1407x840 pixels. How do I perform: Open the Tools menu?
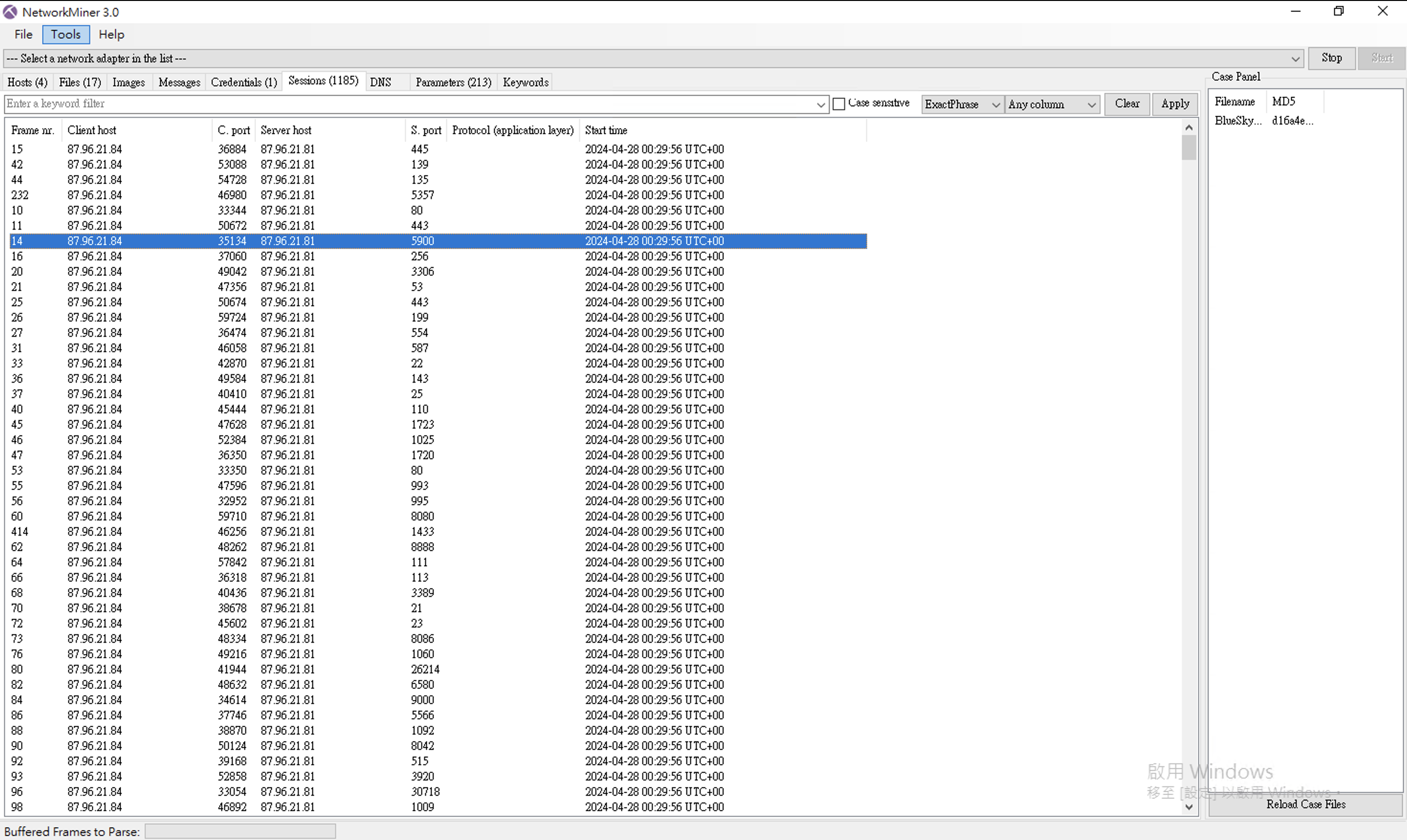coord(66,34)
